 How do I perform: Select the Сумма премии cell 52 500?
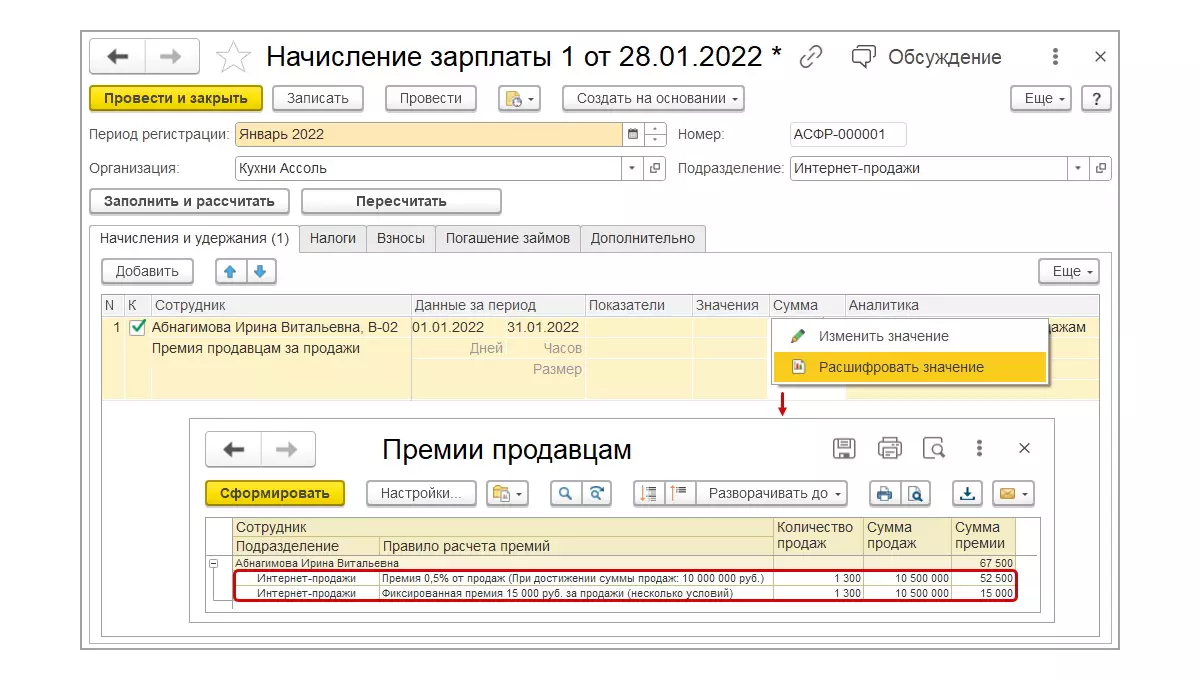point(983,578)
